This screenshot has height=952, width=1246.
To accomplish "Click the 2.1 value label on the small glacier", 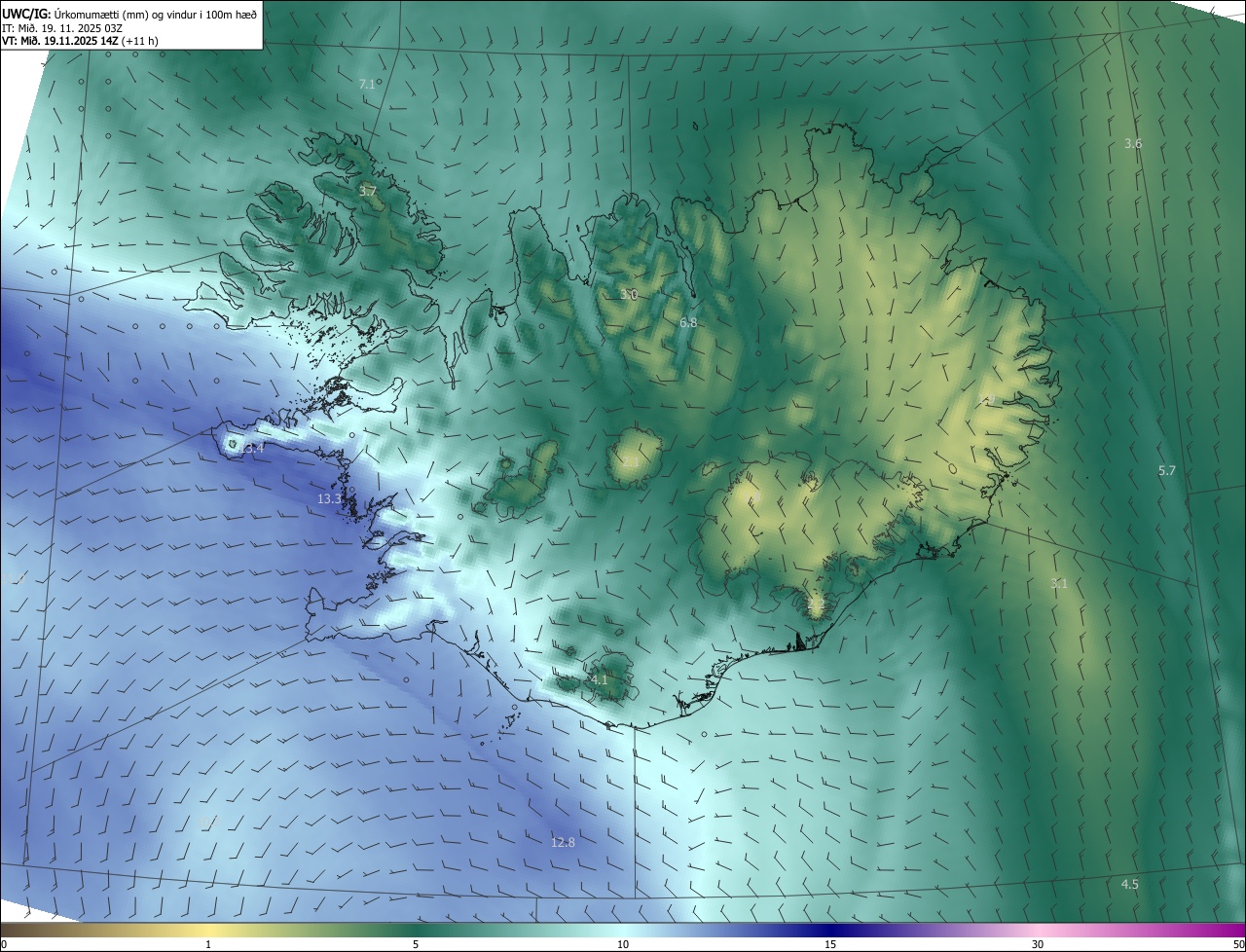I will [x=631, y=463].
